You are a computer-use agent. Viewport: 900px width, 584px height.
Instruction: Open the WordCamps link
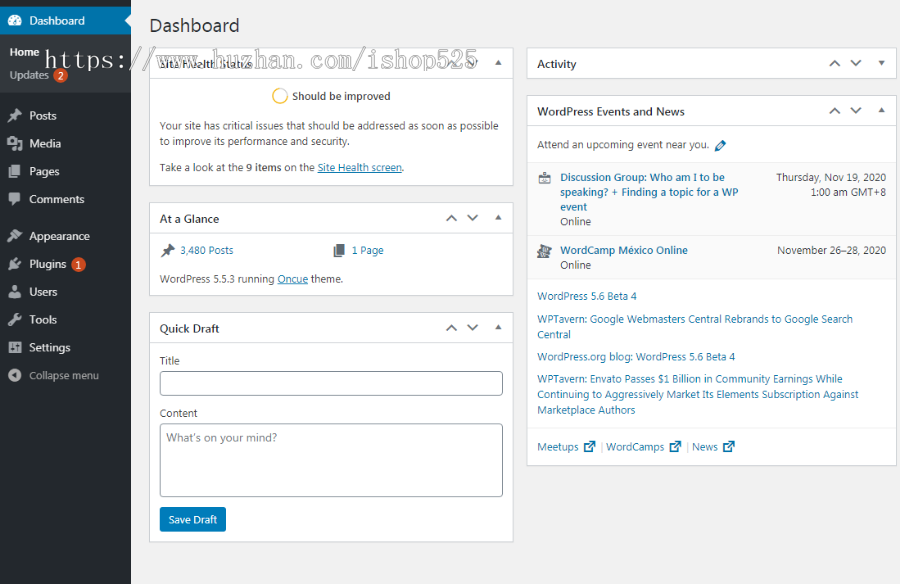point(635,447)
